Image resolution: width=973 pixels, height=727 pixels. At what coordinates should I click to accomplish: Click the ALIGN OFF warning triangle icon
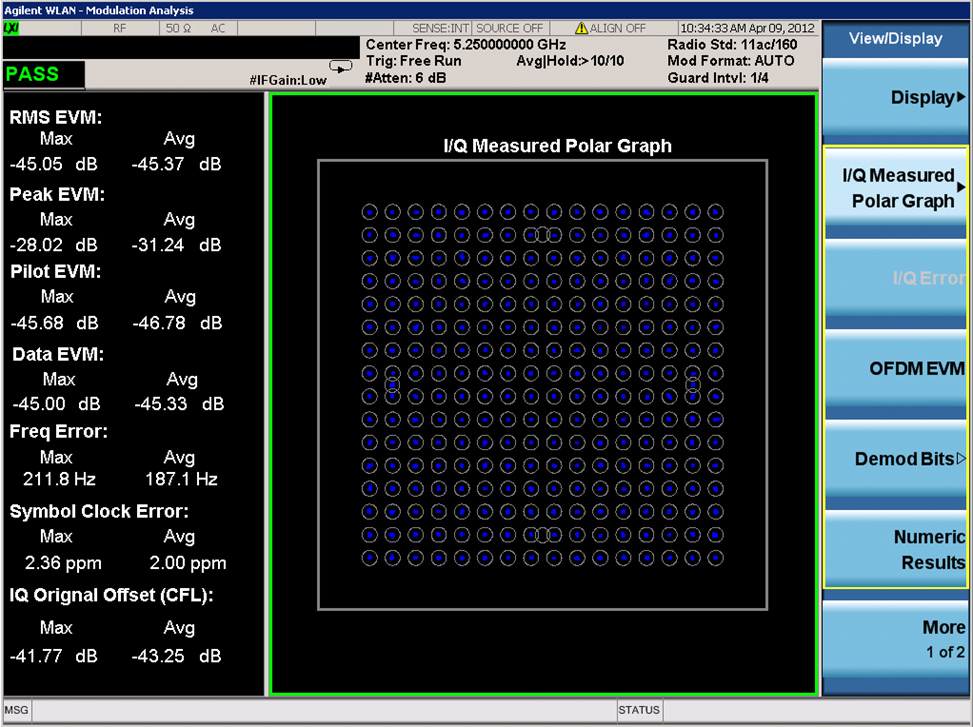pyautogui.click(x=580, y=28)
